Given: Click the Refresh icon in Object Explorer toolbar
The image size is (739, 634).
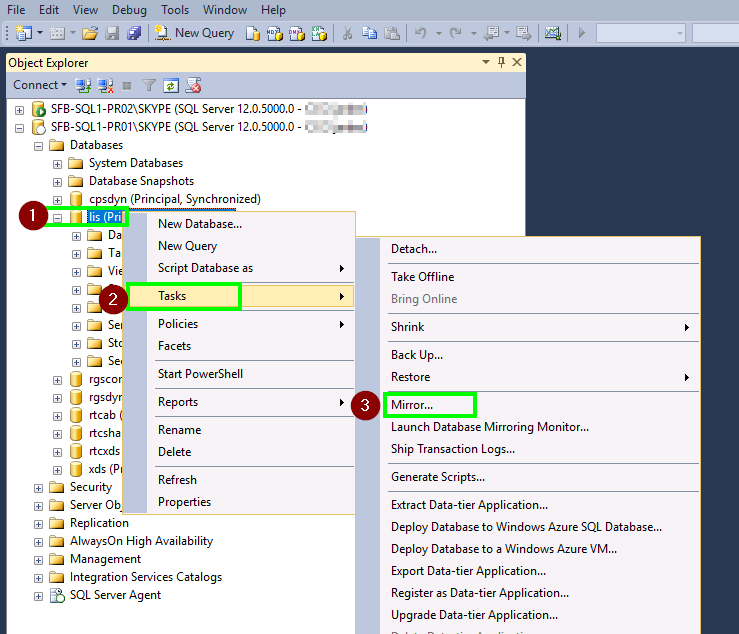Looking at the screenshot, I should coord(171,85).
